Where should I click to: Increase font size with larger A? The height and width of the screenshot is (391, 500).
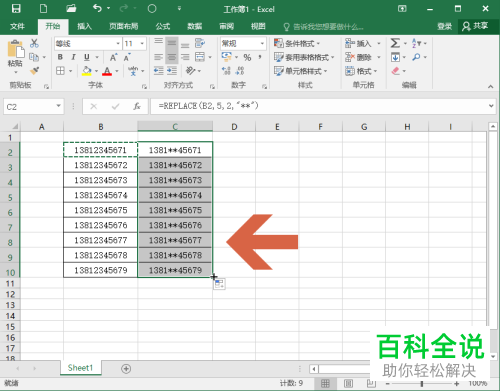114,57
